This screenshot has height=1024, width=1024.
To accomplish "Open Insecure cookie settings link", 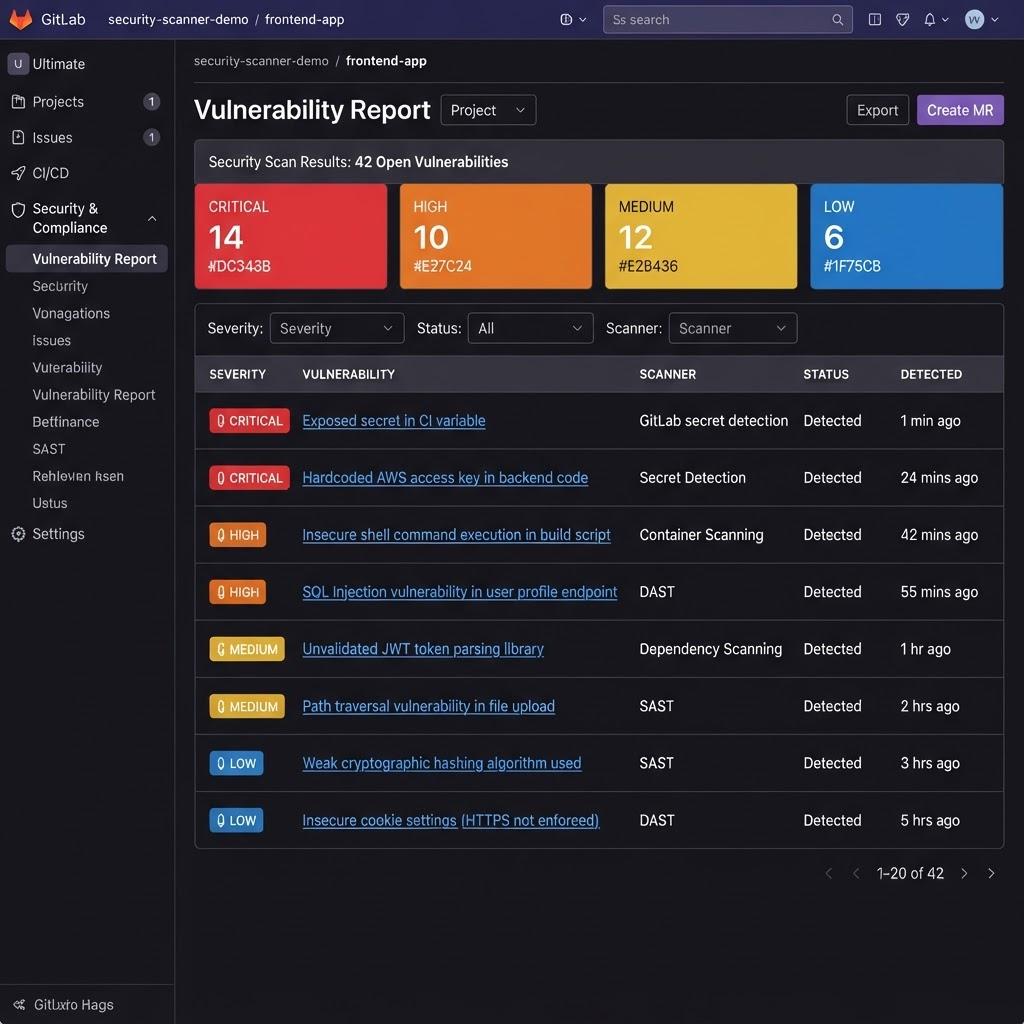I will click(451, 820).
